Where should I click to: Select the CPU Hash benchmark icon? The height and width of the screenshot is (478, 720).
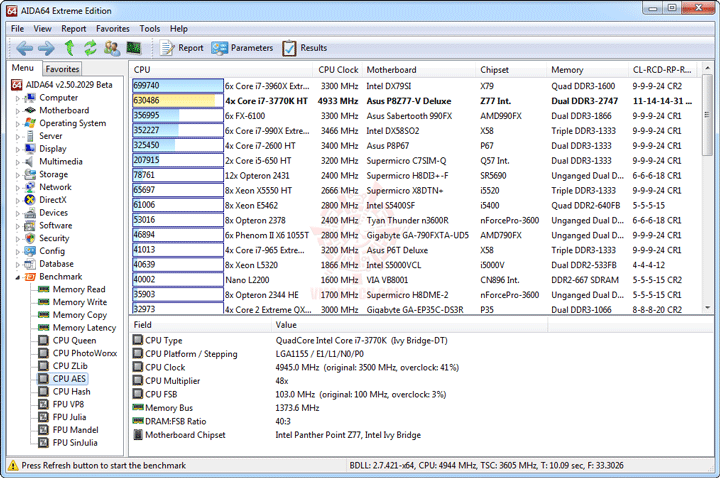click(44, 392)
